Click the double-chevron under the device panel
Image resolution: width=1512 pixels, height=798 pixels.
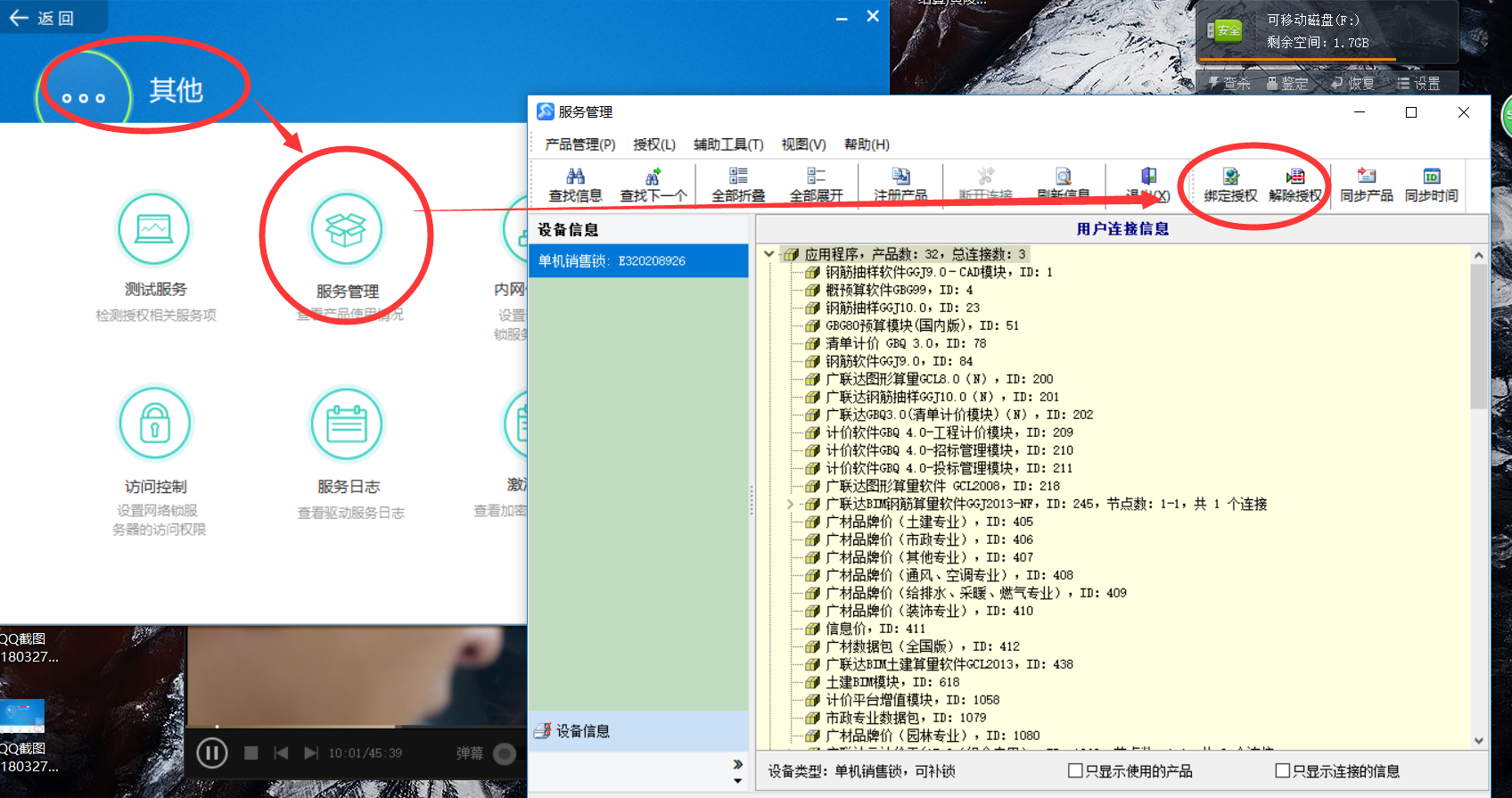pyautogui.click(x=737, y=764)
